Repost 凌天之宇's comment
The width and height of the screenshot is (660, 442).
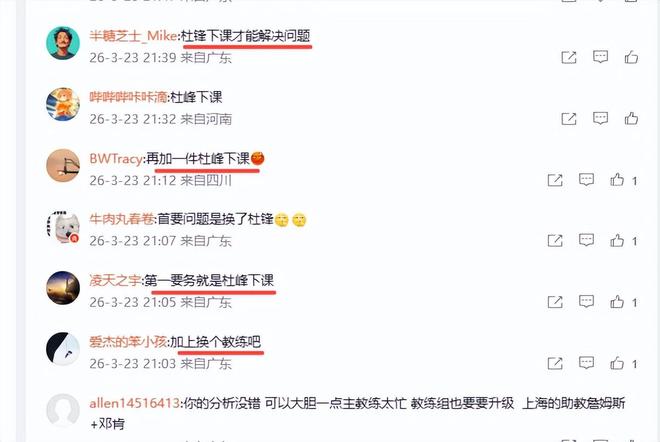(555, 302)
